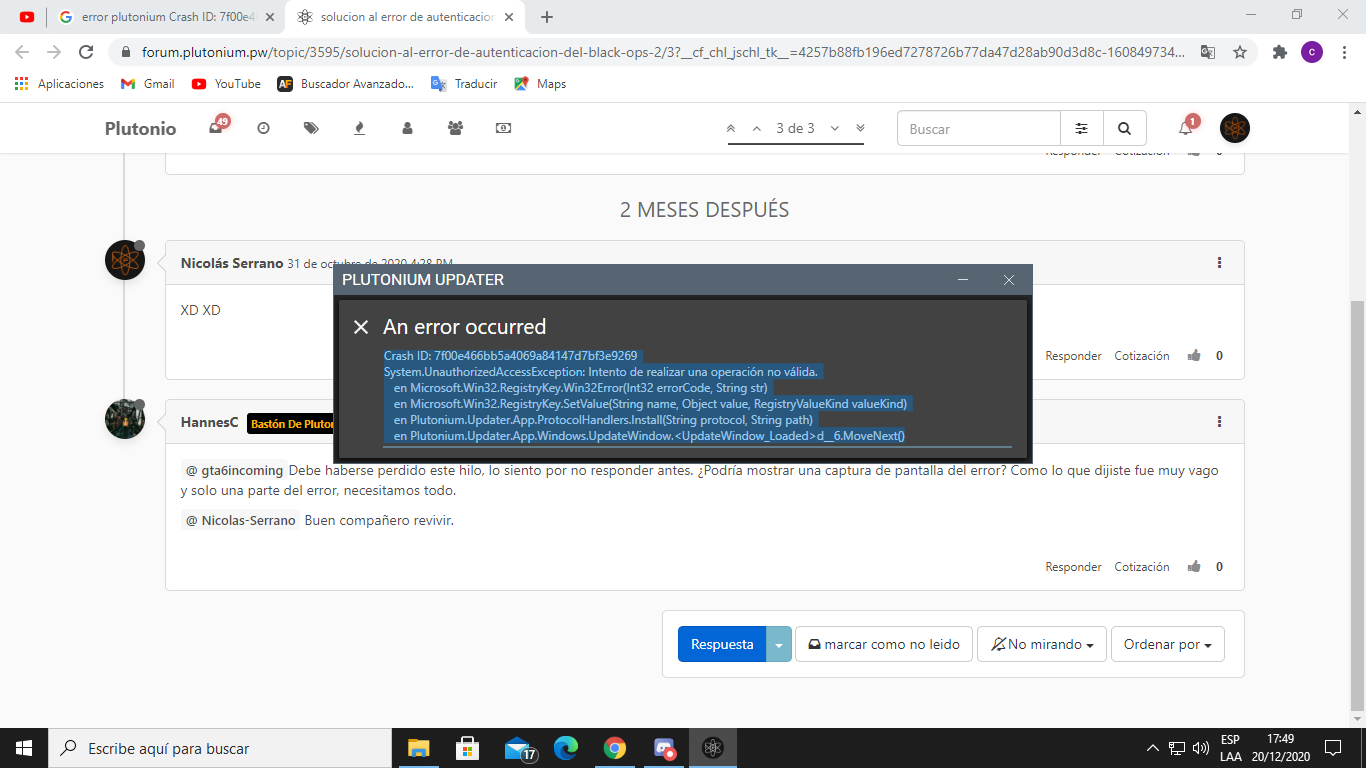This screenshot has width=1366, height=768.
Task: Open Chrome profile avatar
Action: [x=1312, y=52]
